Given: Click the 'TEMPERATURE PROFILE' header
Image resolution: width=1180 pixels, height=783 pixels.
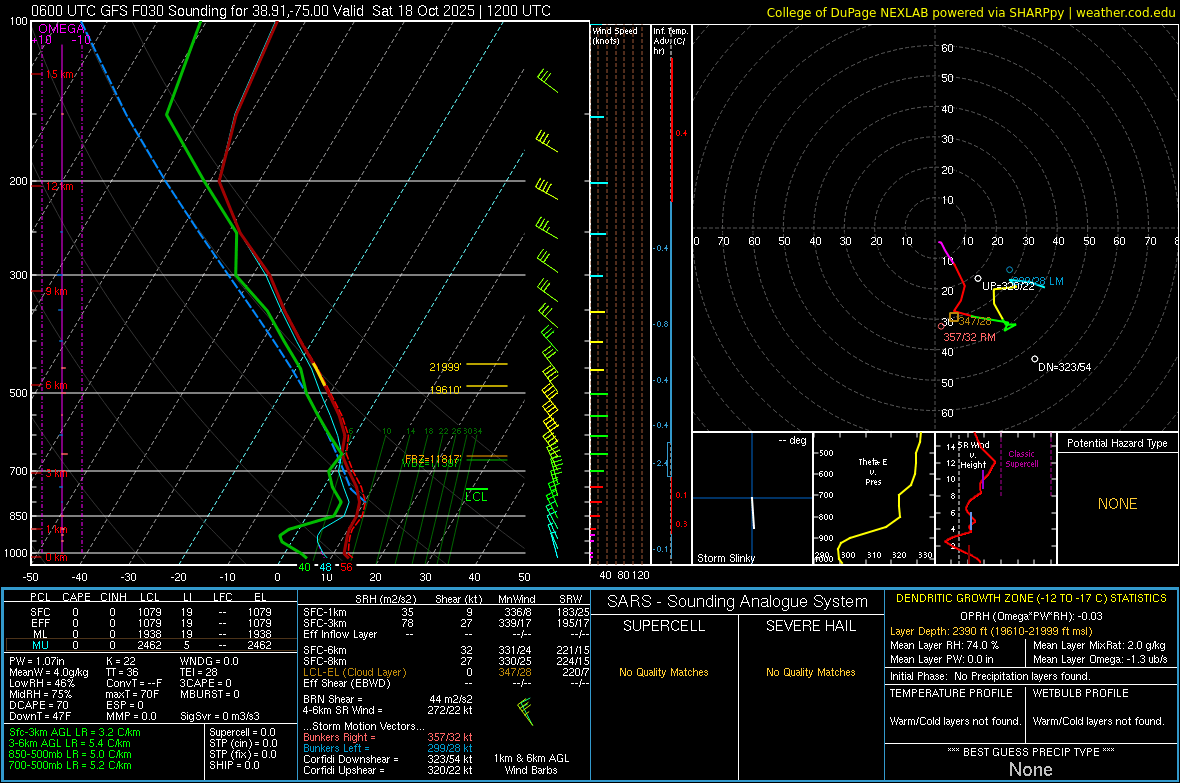Looking at the screenshot, I should pyautogui.click(x=951, y=693).
